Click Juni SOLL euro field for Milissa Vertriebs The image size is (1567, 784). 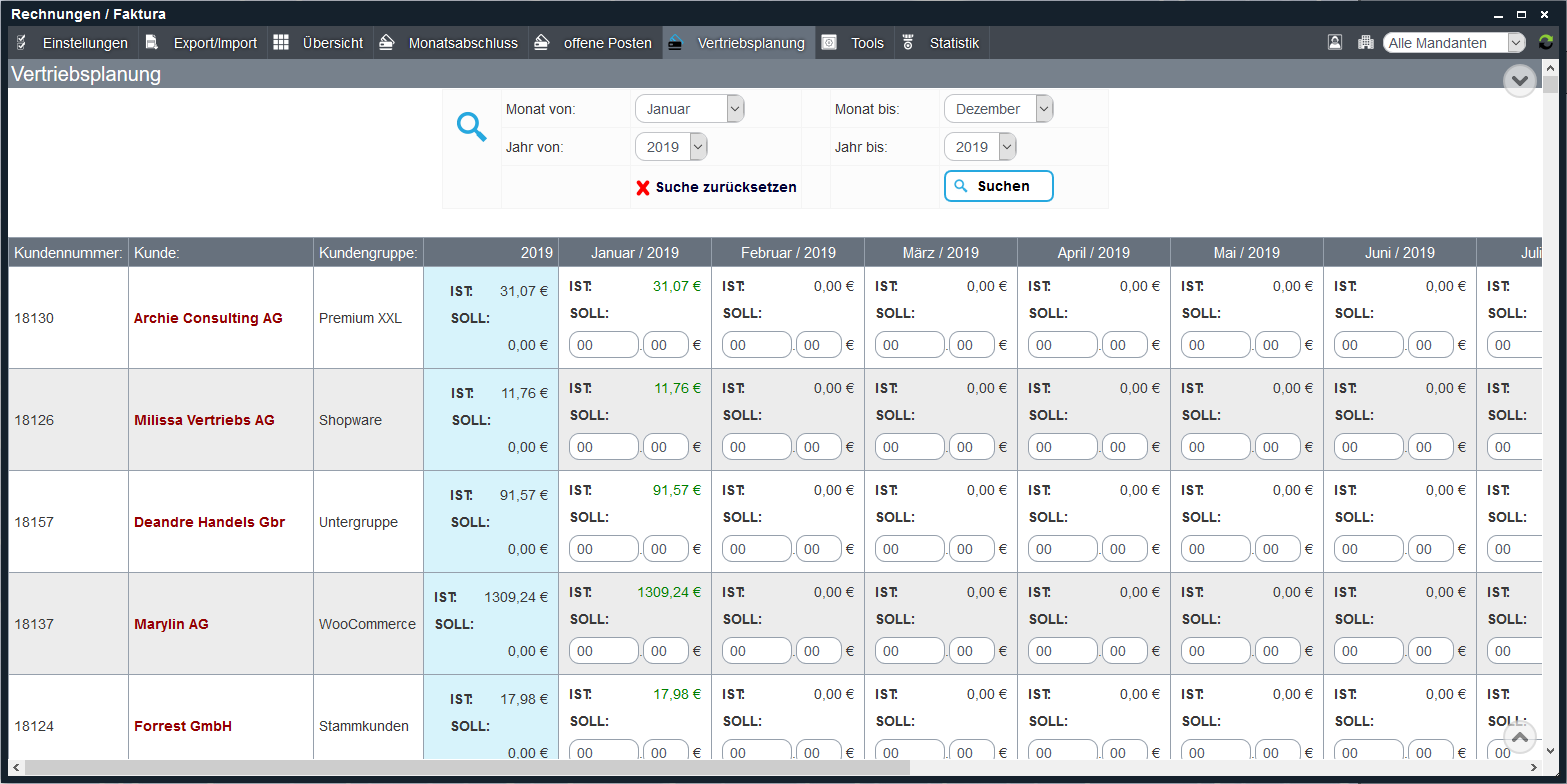[x=1369, y=447]
